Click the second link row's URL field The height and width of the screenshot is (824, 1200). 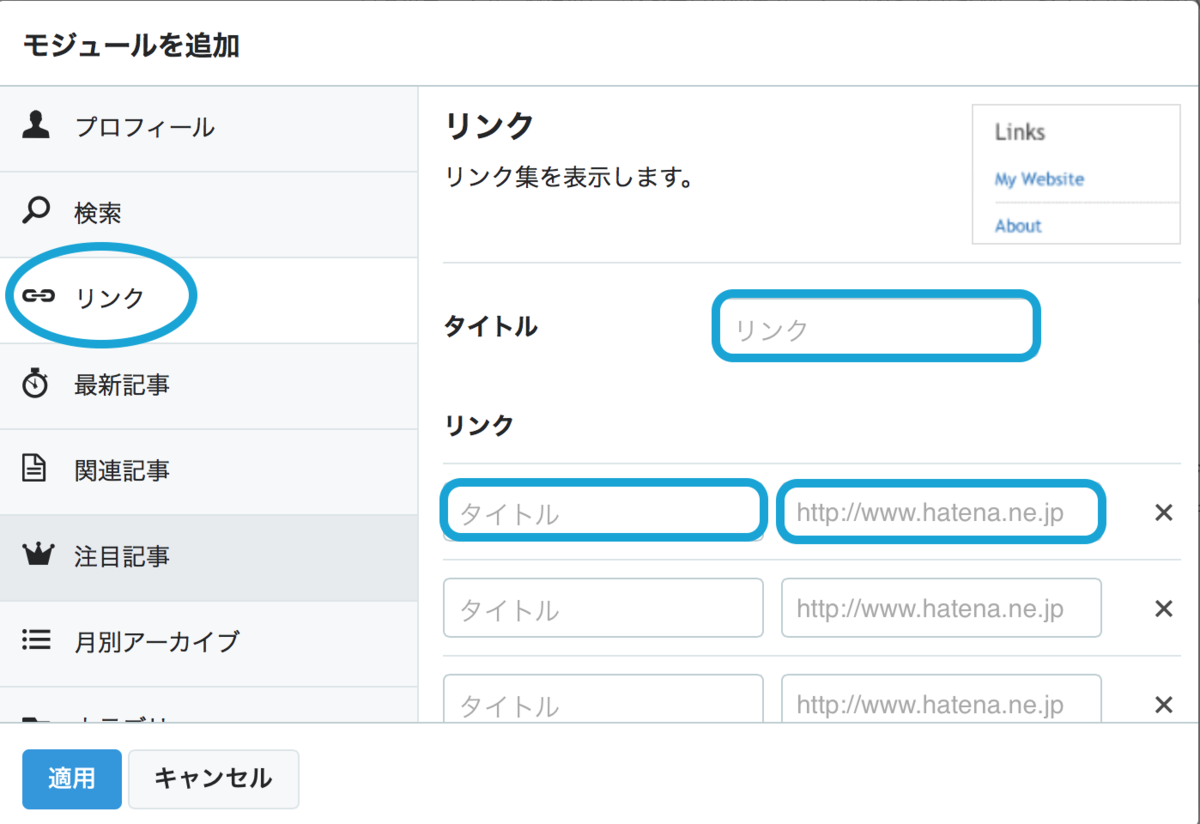[x=941, y=608]
